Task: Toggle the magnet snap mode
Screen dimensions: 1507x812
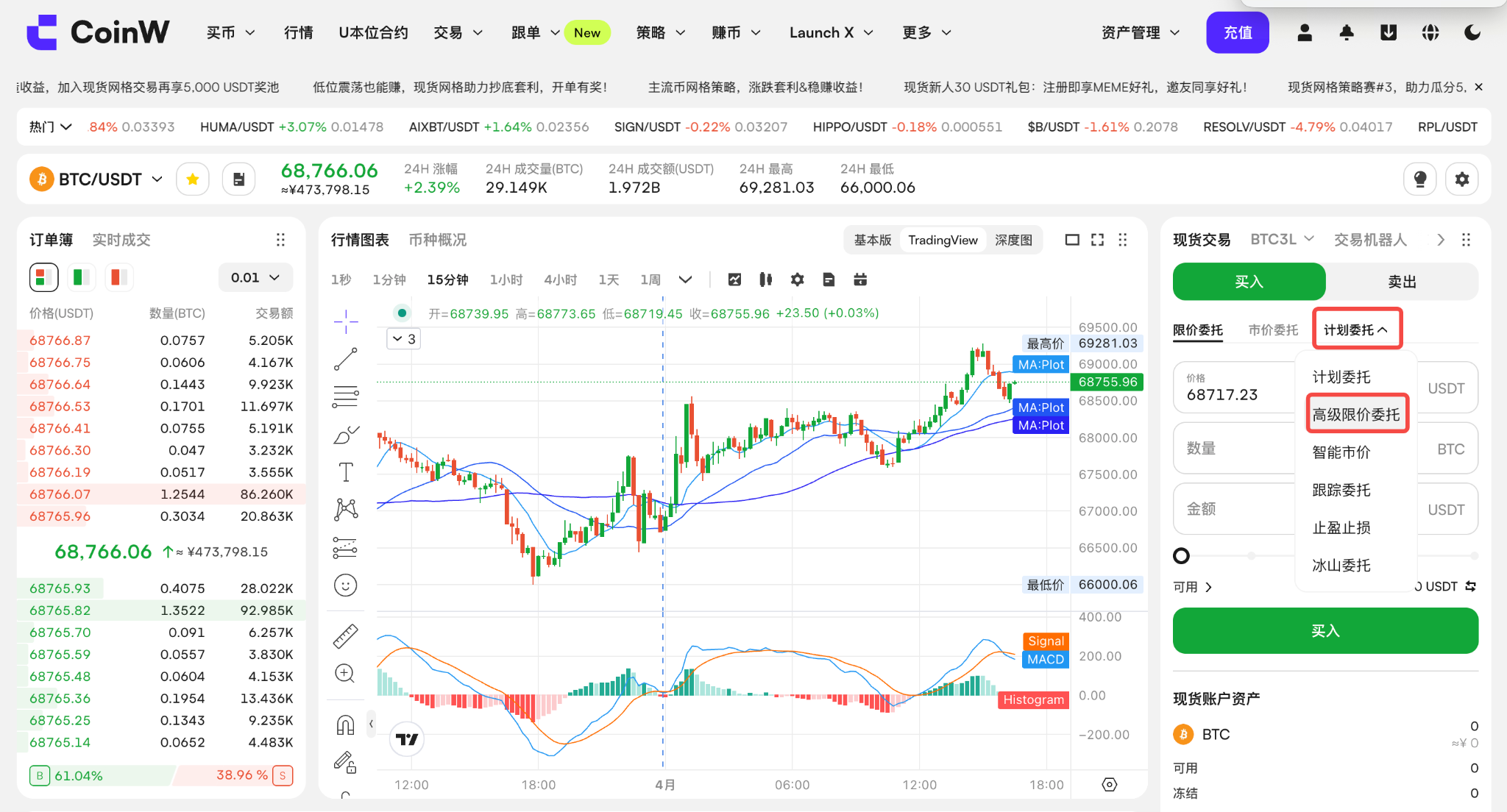Action: (x=345, y=725)
